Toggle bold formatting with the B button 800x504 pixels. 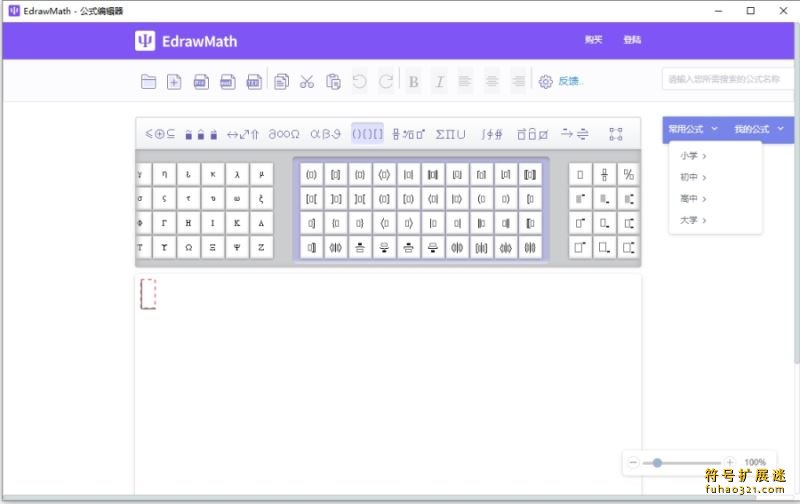click(x=414, y=82)
